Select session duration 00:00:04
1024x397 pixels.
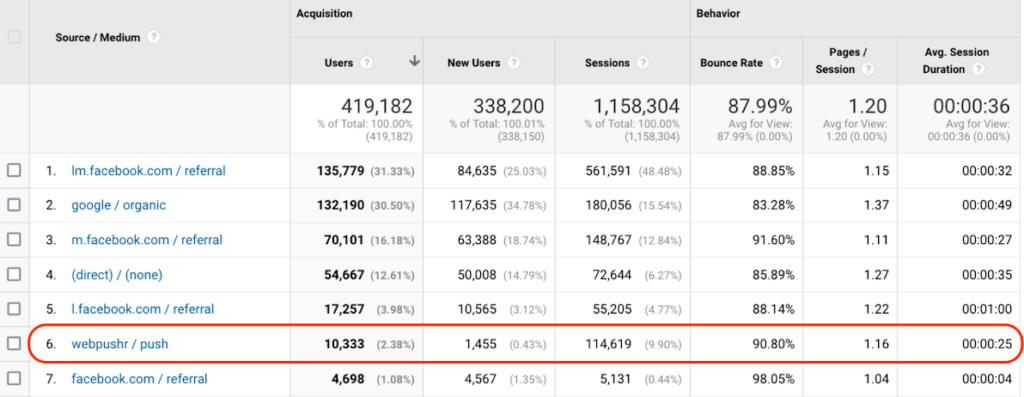point(986,379)
